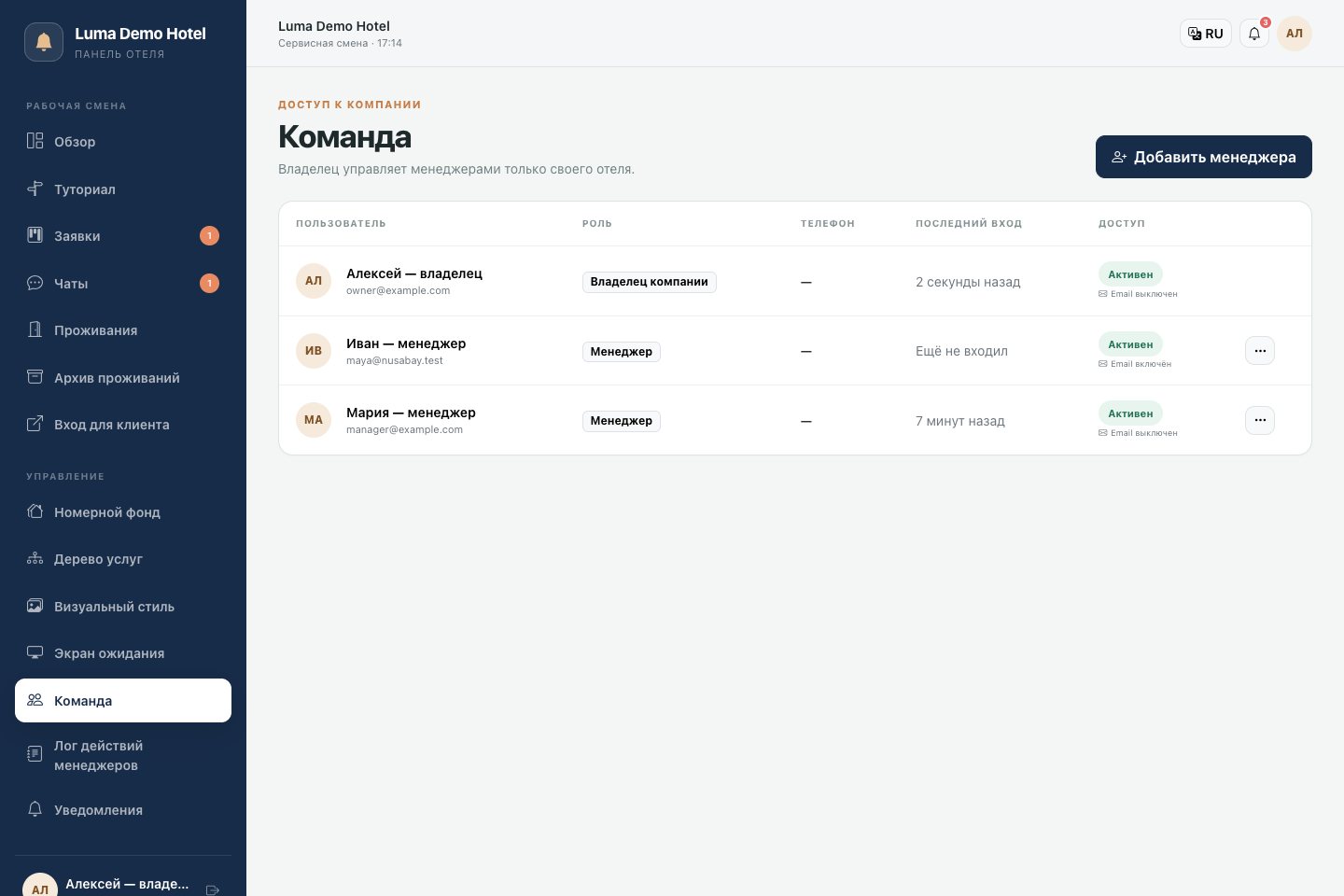The width and height of the screenshot is (1344, 896).
Task: Go to Заявки in the sidebar
Action: [x=123, y=236]
